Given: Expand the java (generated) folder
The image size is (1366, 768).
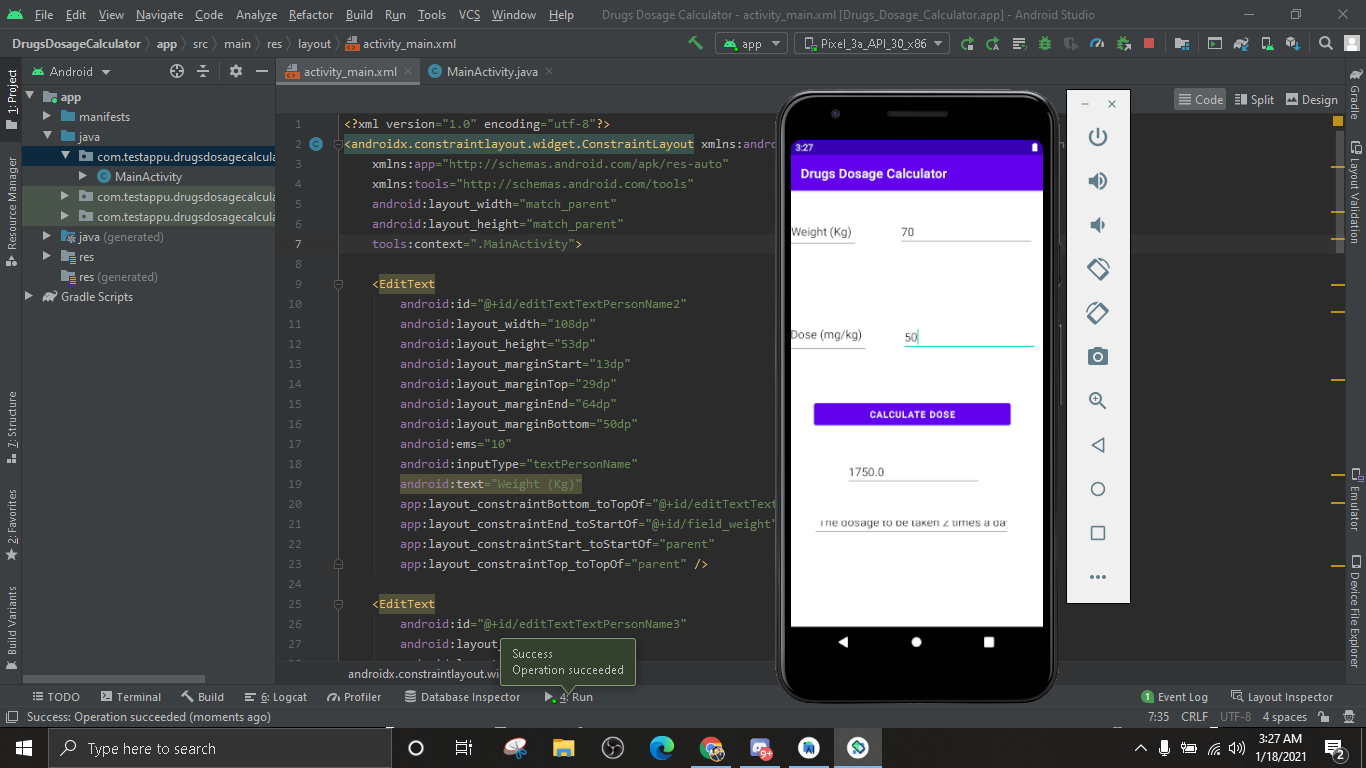Looking at the screenshot, I should click(47, 237).
